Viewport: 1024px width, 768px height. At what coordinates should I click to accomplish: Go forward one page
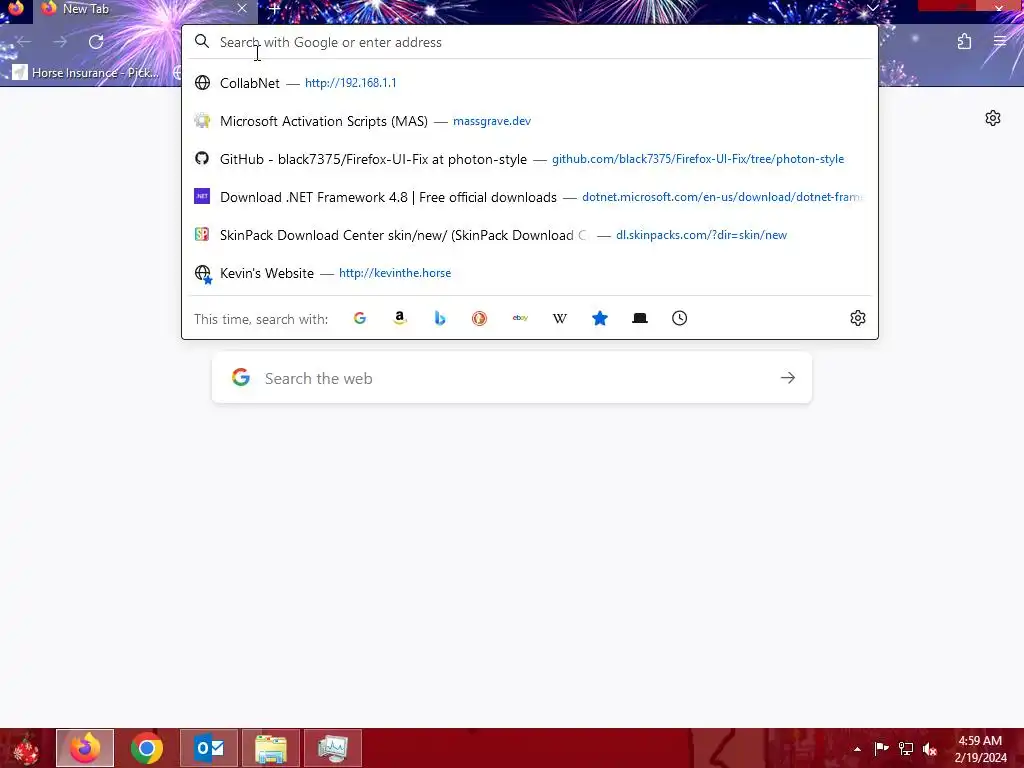60,42
